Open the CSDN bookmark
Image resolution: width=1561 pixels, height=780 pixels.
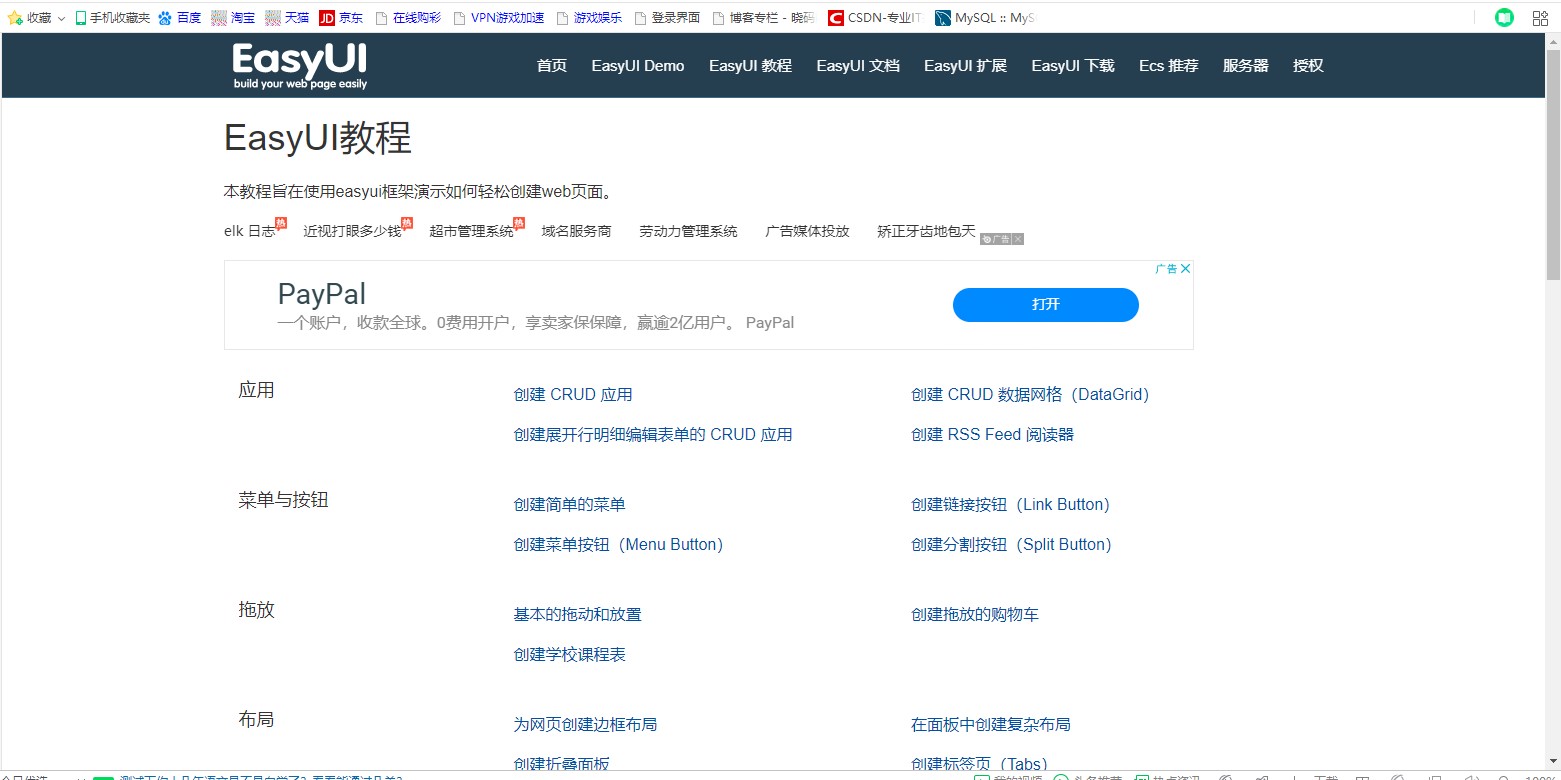coord(875,17)
